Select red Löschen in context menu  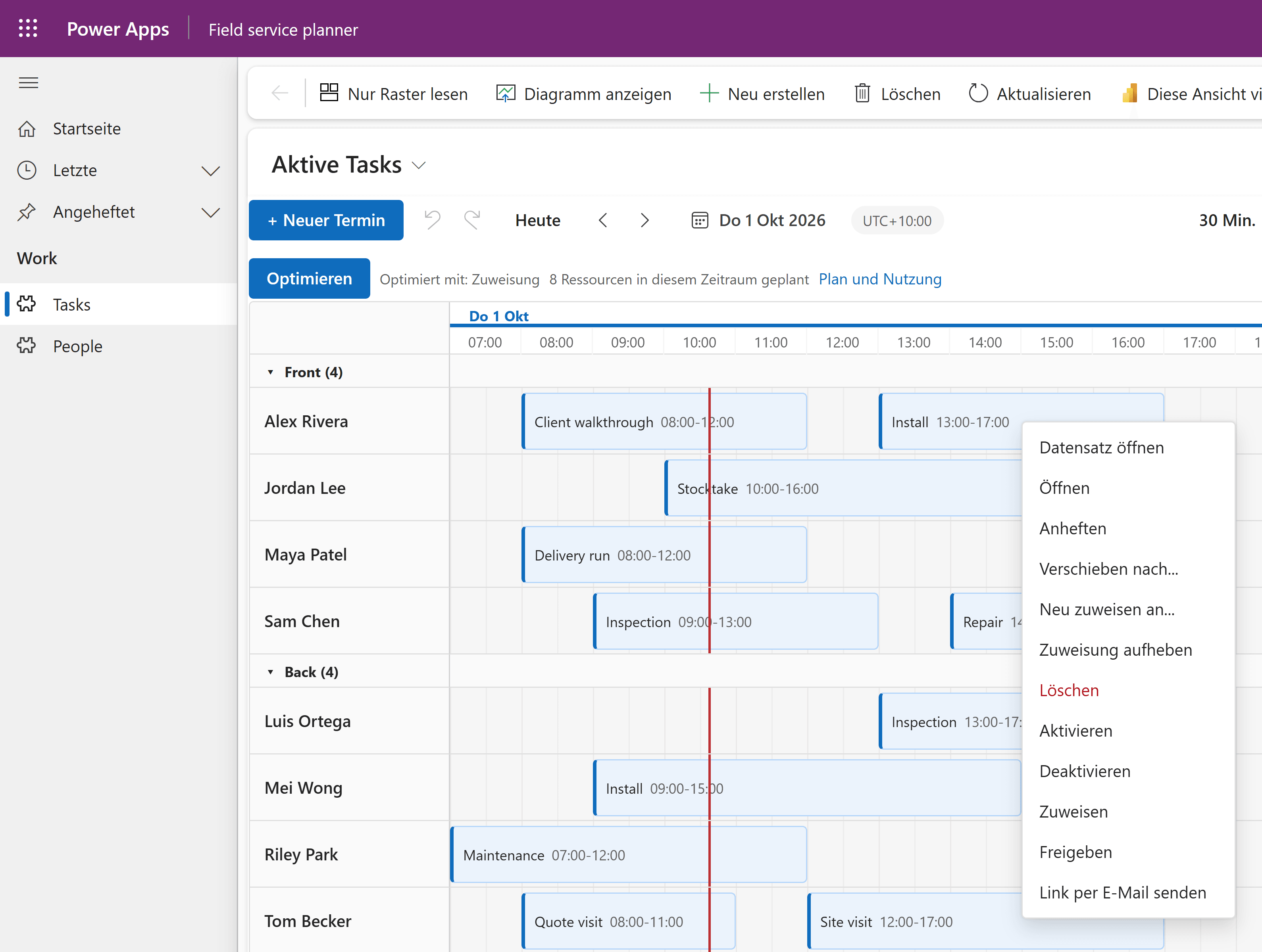(1129, 691)
